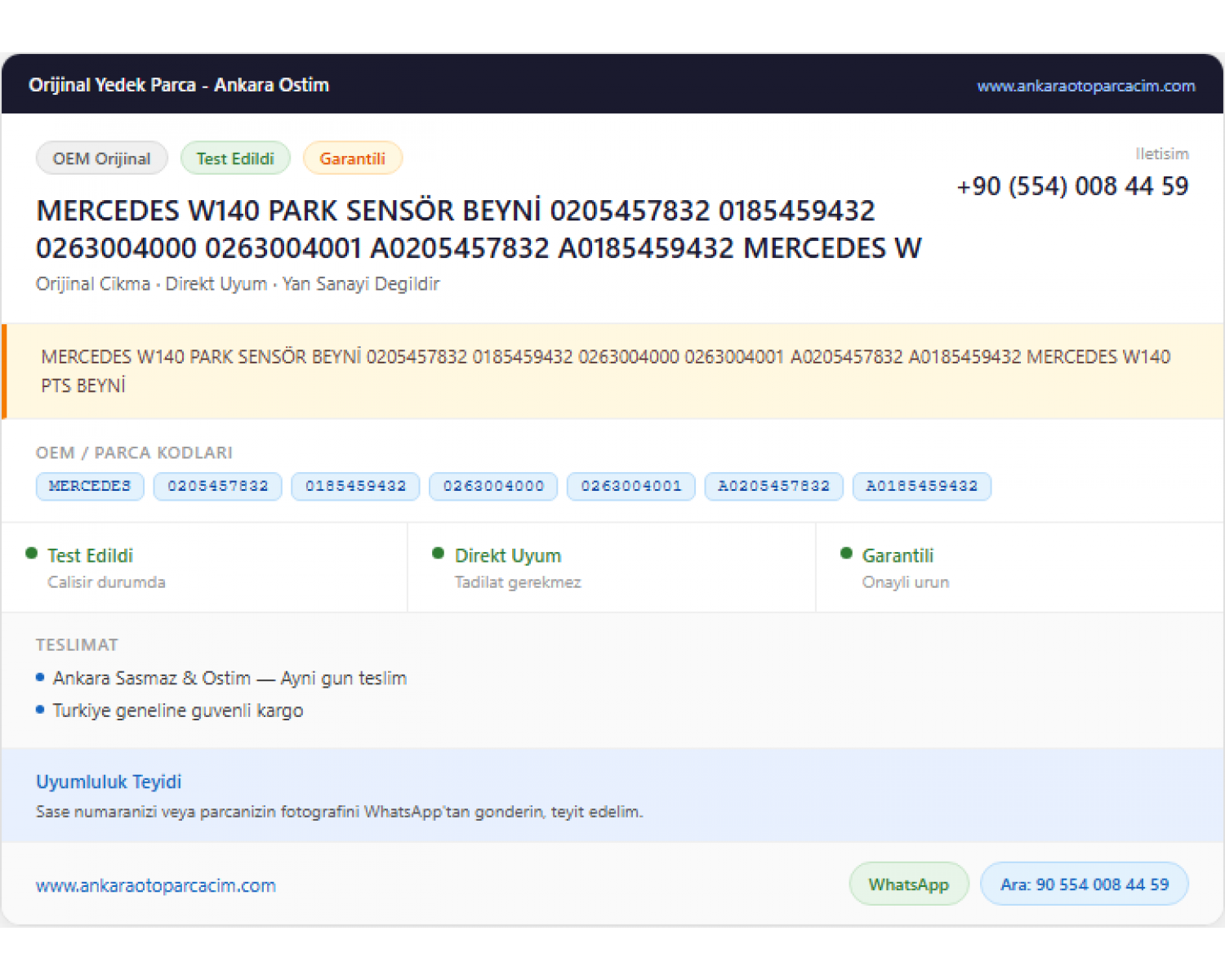The height and width of the screenshot is (980, 1225).
Task: Click the green dot beside Direkt Uyum
Action: pyautogui.click(x=439, y=554)
